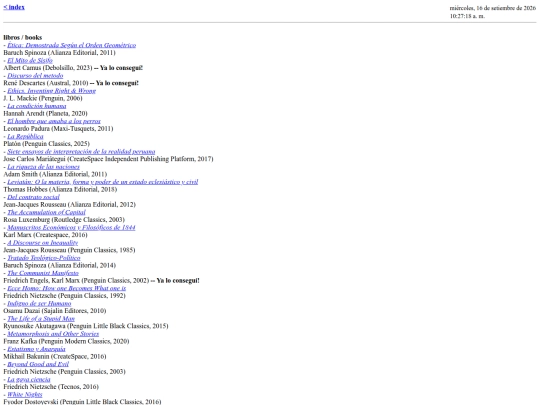This screenshot has height=405, width=540.
Task: Click 'Leonardo Padura (Maxi-Tusquets, 2011)' text
Action: [x=58, y=128]
